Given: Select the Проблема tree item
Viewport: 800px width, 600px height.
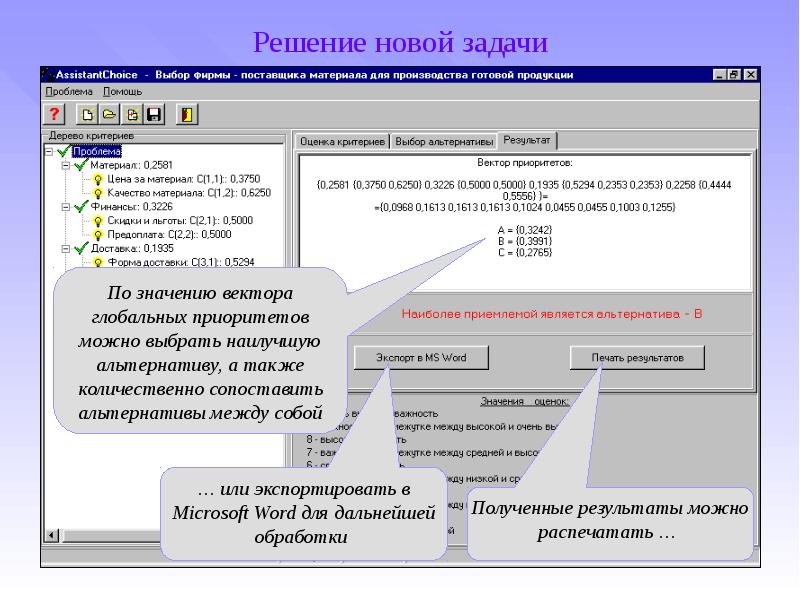Looking at the screenshot, I should [x=97, y=152].
